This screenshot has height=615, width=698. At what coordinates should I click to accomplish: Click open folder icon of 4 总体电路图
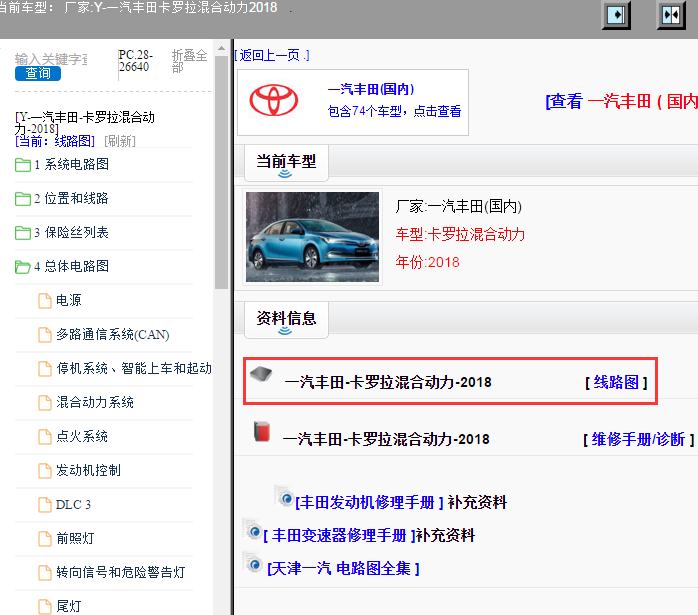coord(23,267)
